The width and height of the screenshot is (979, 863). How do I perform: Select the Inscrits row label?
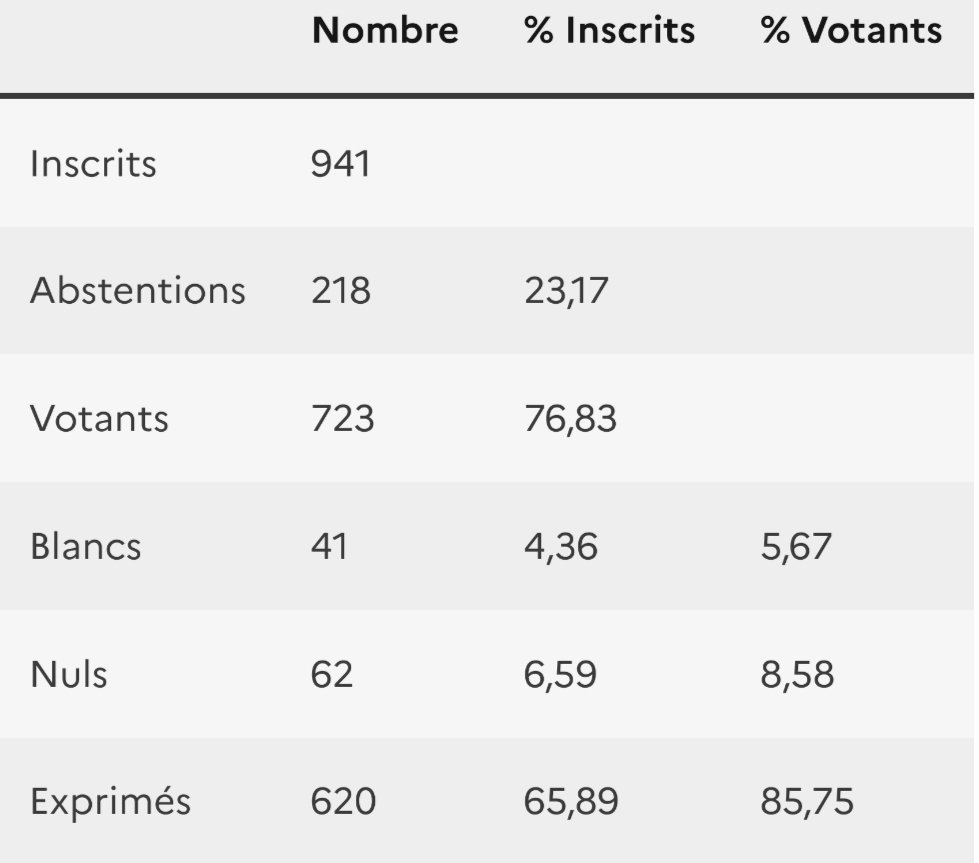click(x=93, y=163)
